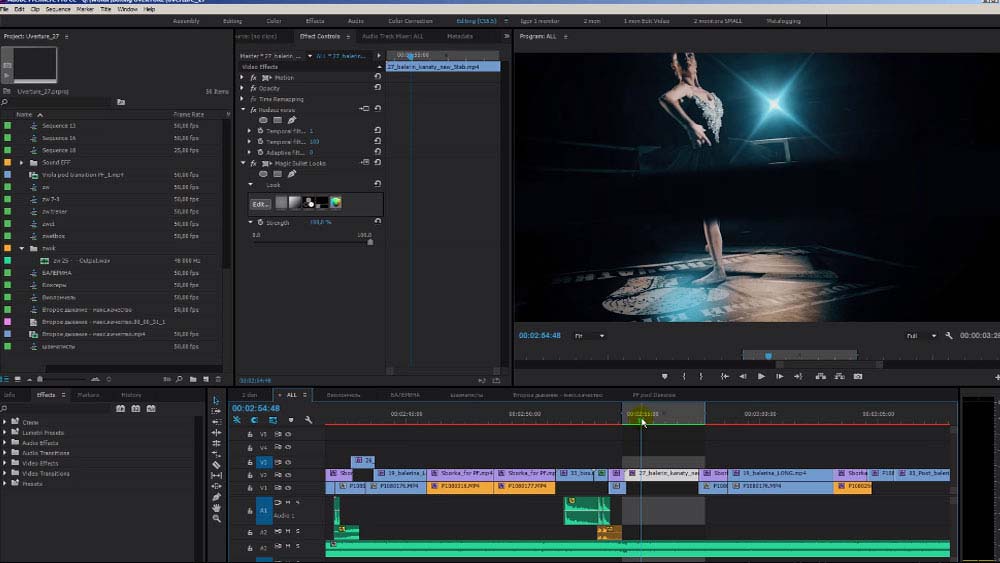
Task: Select the Track Select Forward tool
Action: click(x=216, y=411)
